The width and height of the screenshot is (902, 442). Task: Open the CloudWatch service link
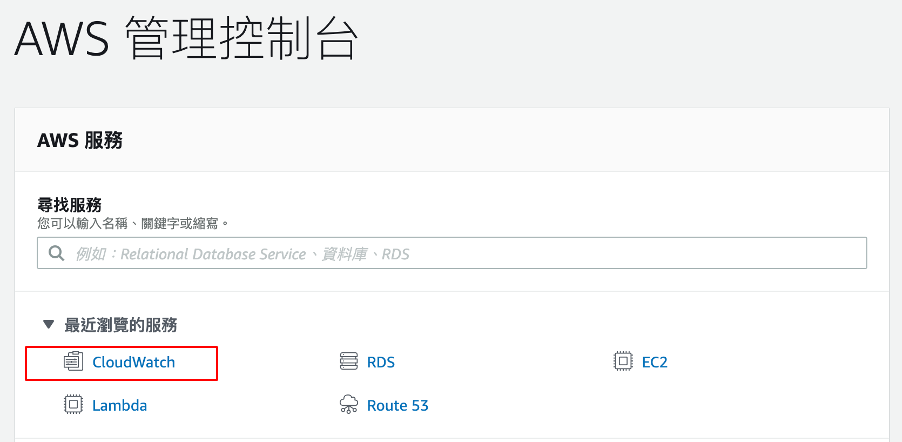[133, 363]
